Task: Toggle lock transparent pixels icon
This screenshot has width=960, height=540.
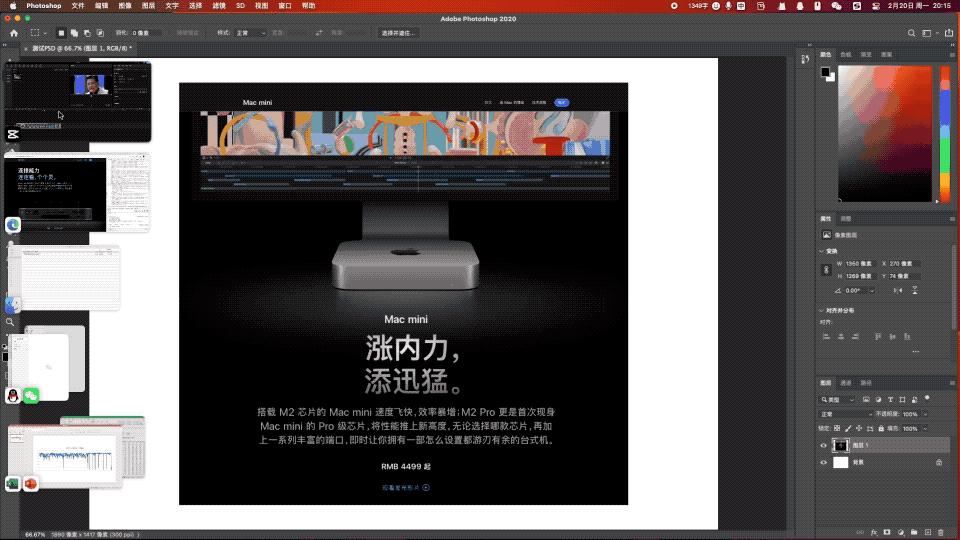Action: [837, 429]
